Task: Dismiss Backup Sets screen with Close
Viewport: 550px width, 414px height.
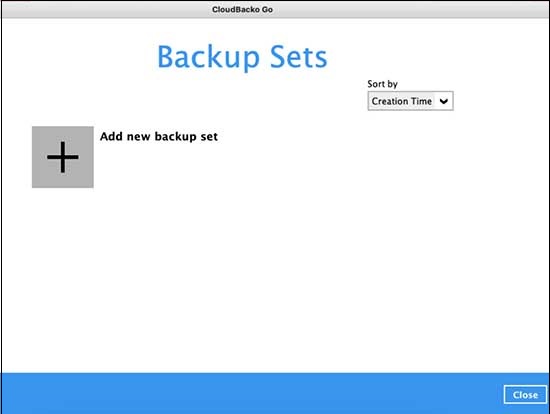Action: pyautogui.click(x=525, y=395)
